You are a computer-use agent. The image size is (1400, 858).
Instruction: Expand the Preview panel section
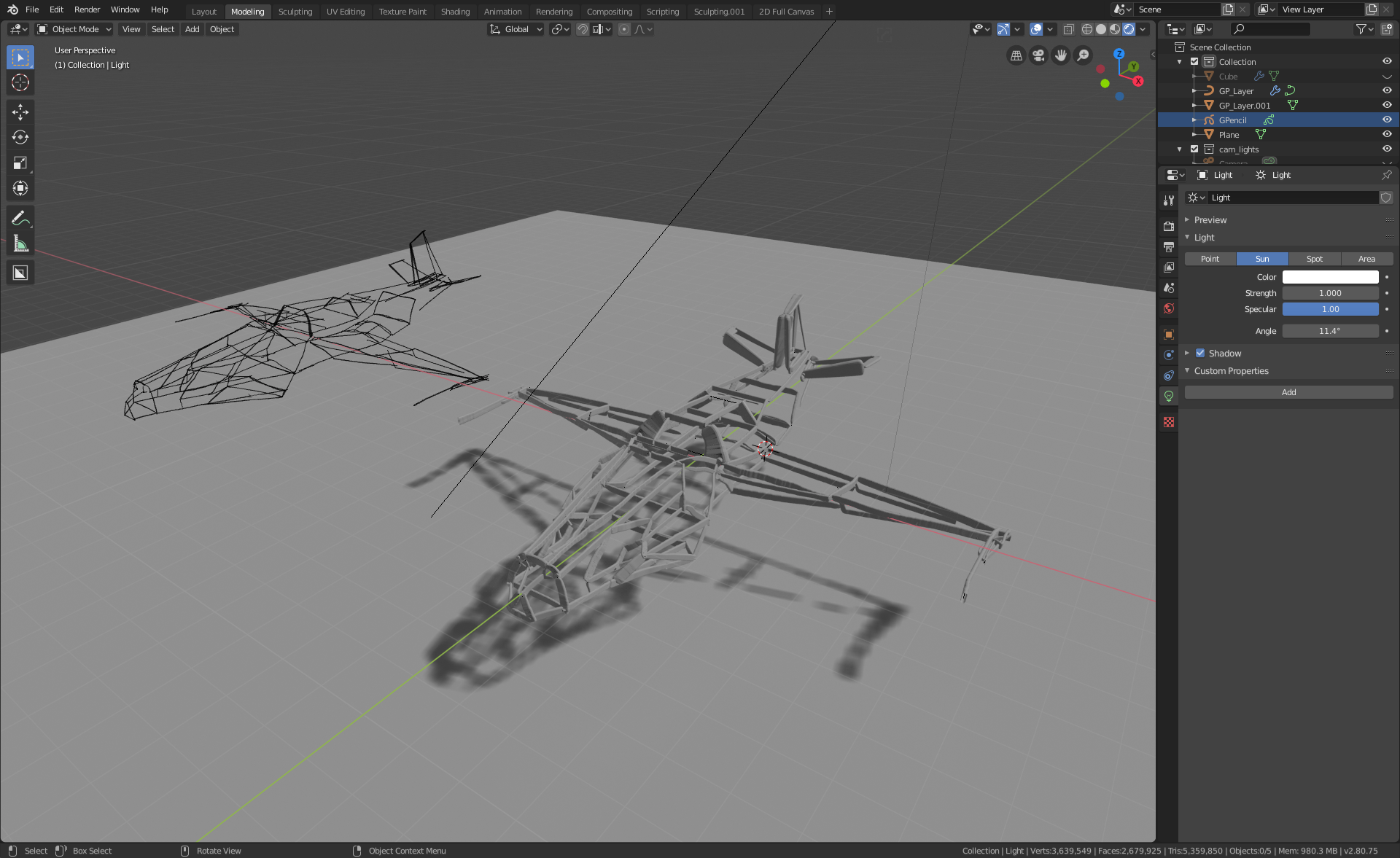point(1210,219)
